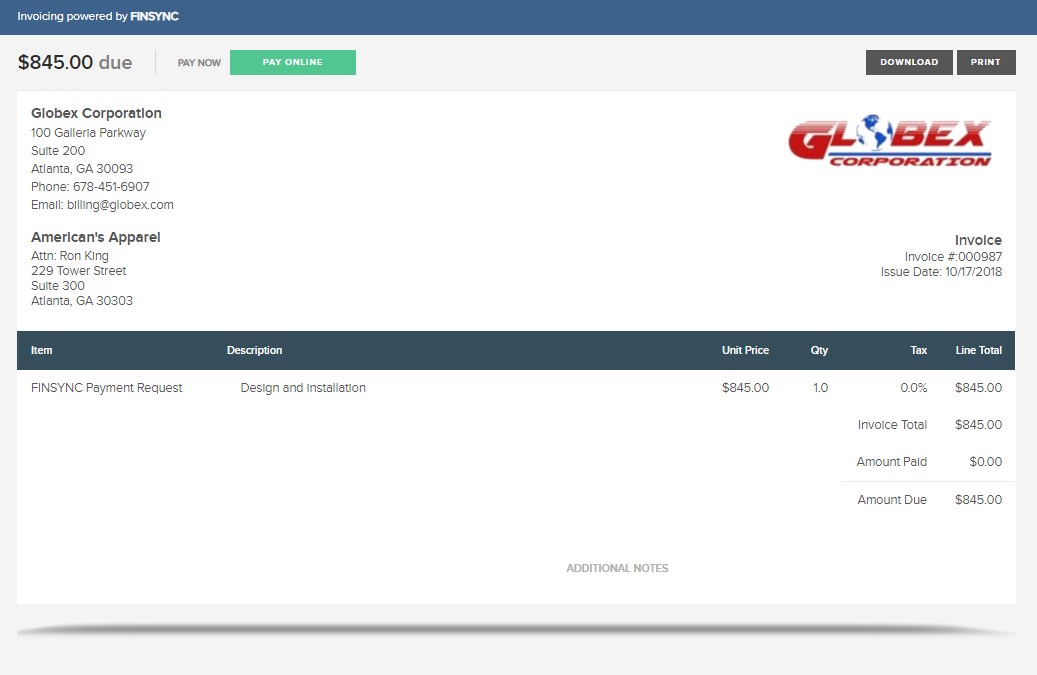Click the Qty column header
Image resolution: width=1037 pixels, height=675 pixels.
819,350
